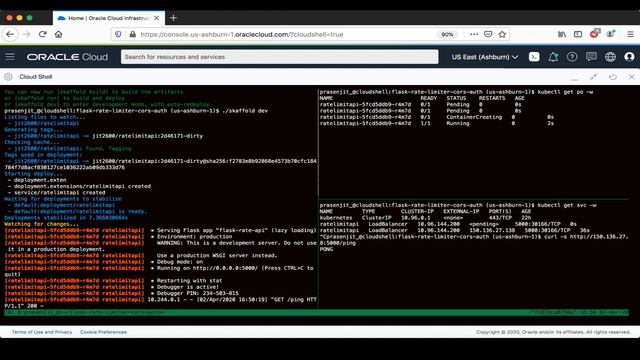Screen dimensions: 640x360
Task: Bookmark this page with the star icon
Action: (502, 34)
